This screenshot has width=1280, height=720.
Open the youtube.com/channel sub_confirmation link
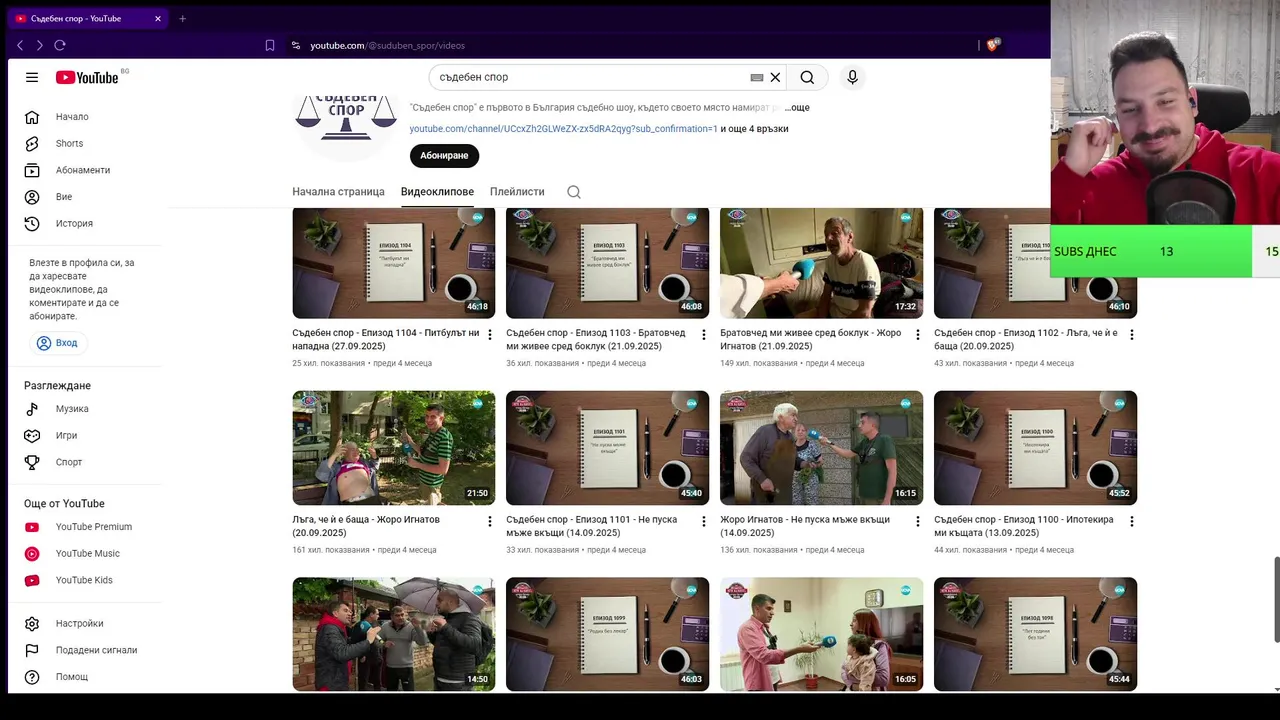(563, 129)
